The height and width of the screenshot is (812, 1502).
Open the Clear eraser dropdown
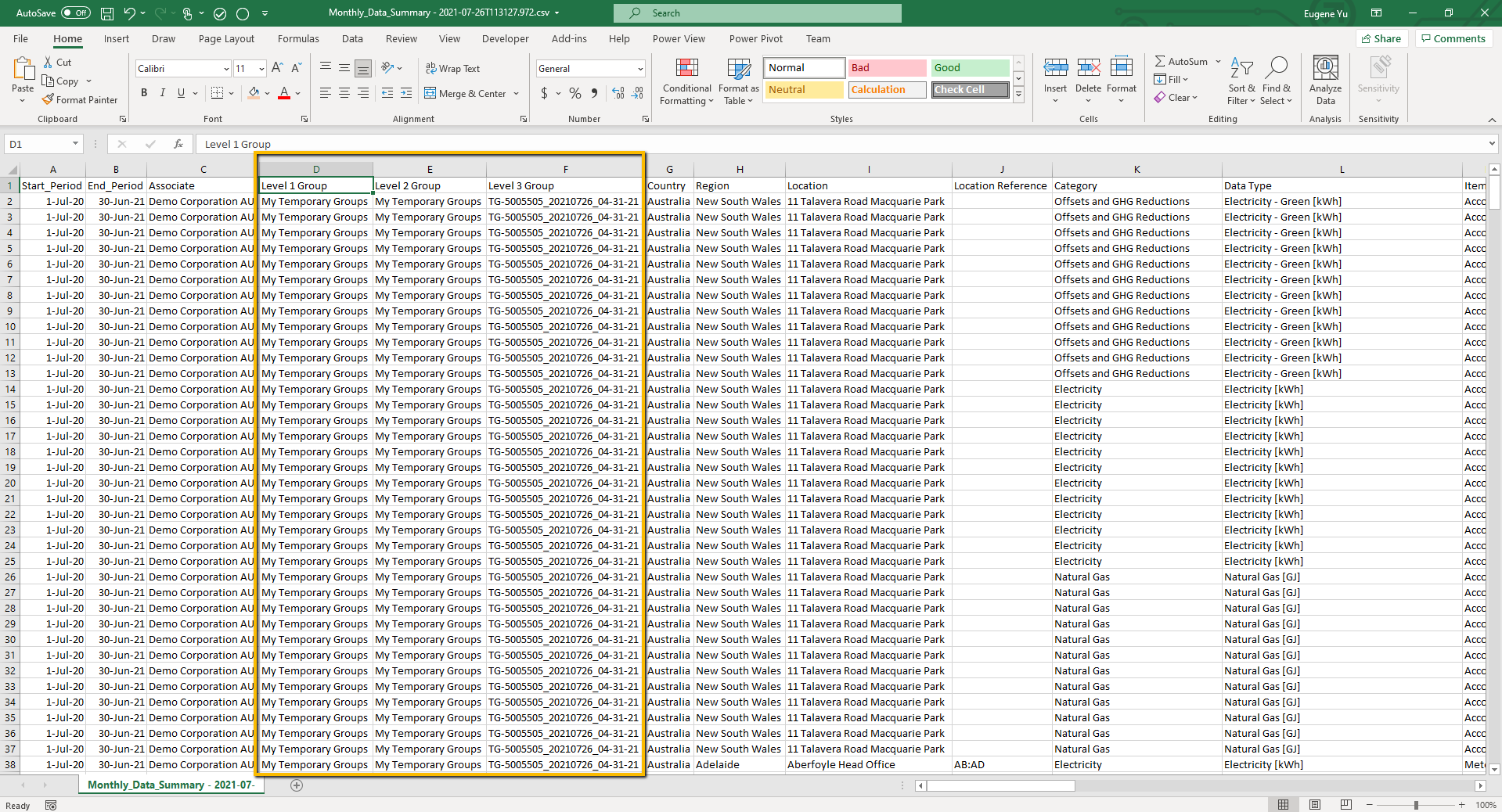[1175, 98]
